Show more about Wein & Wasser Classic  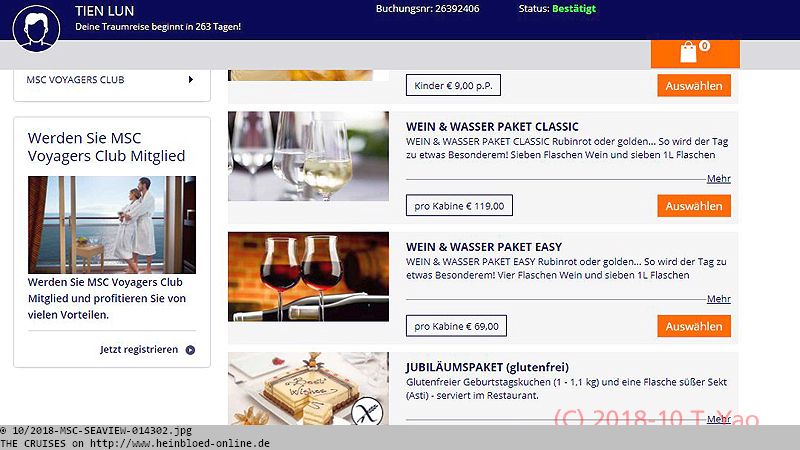click(718, 179)
